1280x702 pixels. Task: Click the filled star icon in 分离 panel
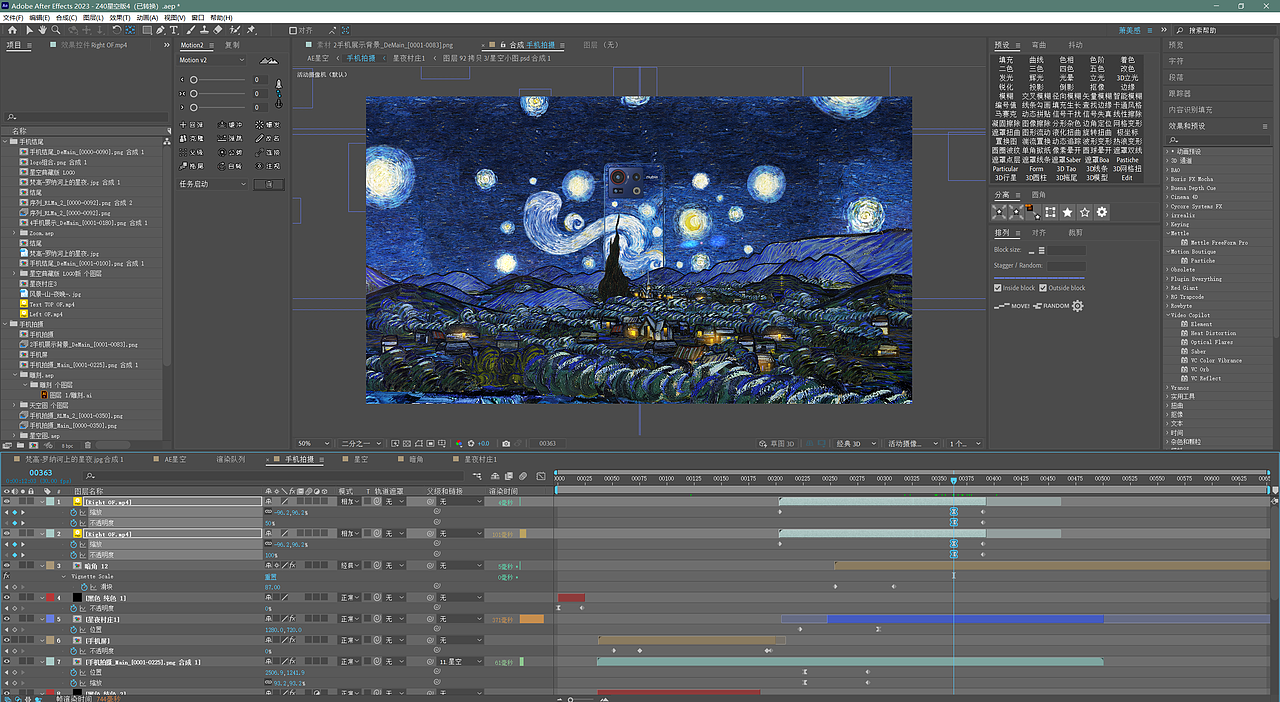point(1067,212)
